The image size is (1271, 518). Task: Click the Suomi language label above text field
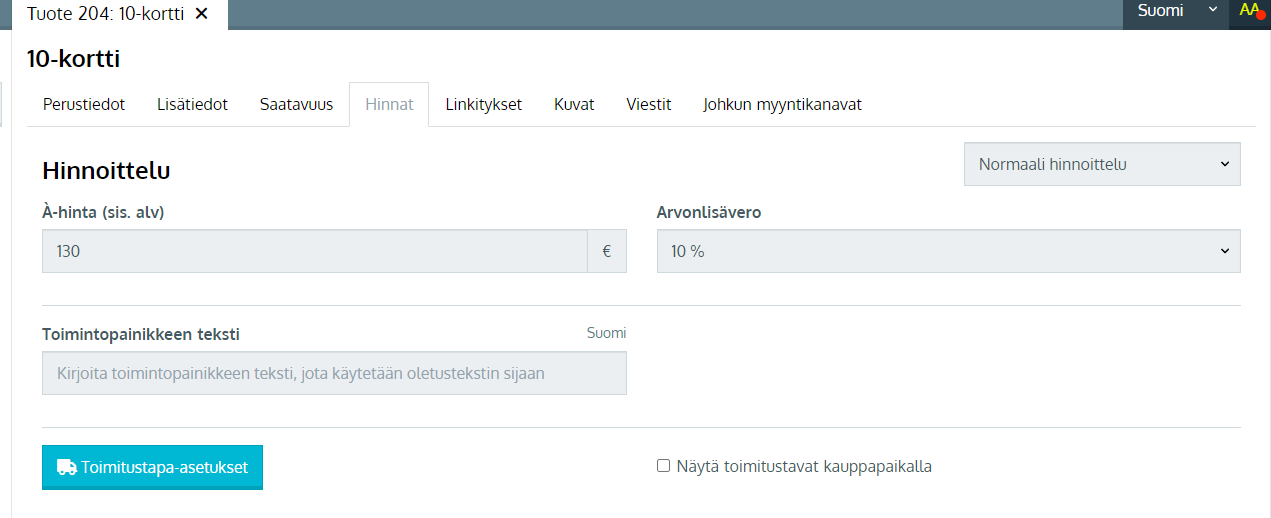coord(606,333)
